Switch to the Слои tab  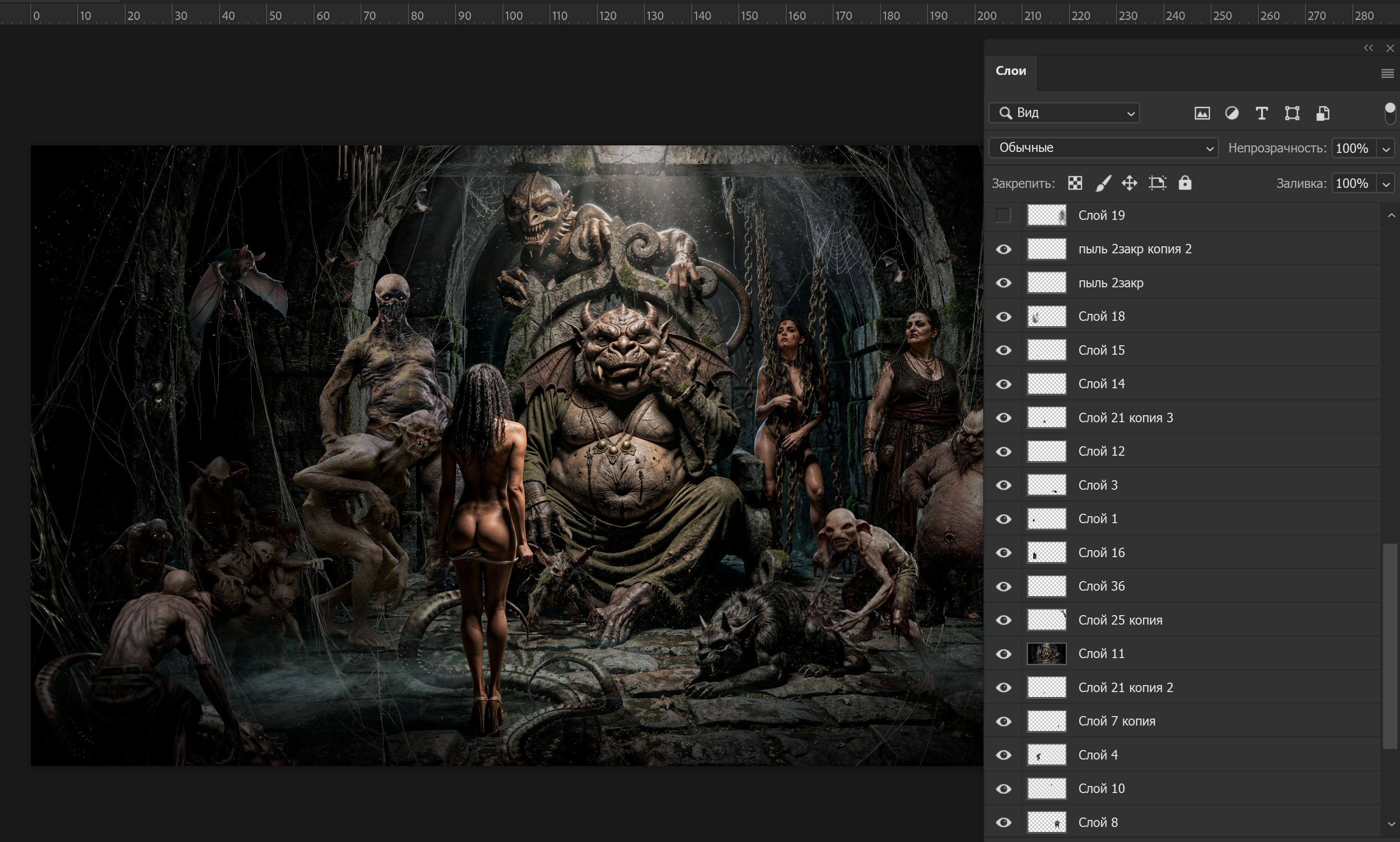click(x=1011, y=71)
